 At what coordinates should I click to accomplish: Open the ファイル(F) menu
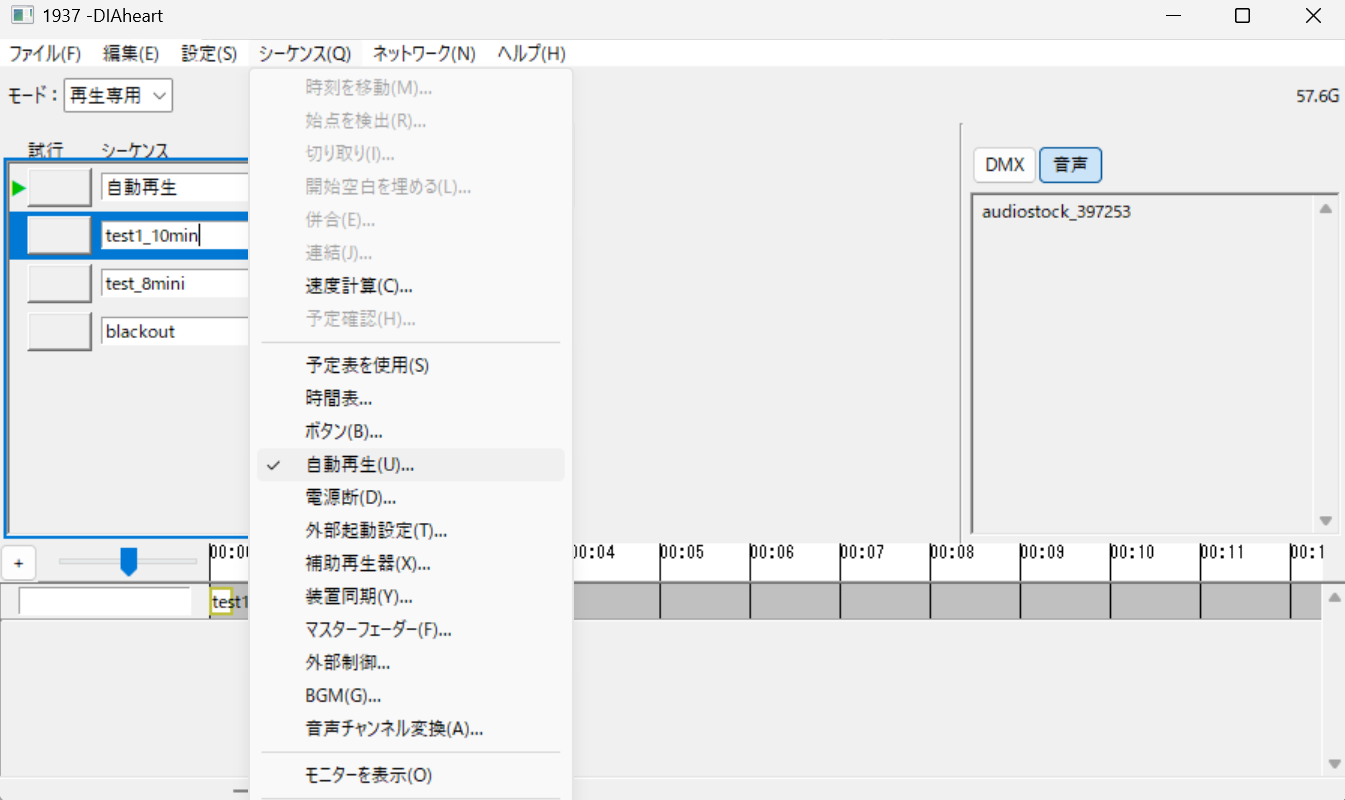pos(45,54)
